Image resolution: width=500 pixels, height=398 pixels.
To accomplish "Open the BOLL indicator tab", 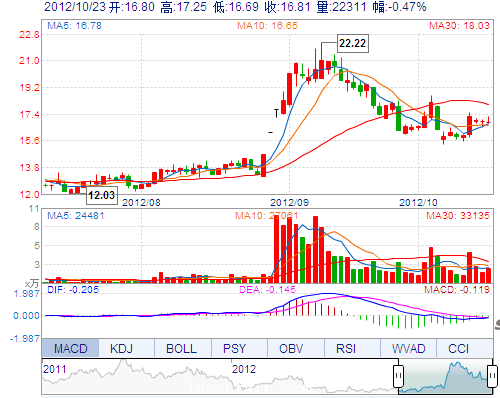I will (x=183, y=348).
